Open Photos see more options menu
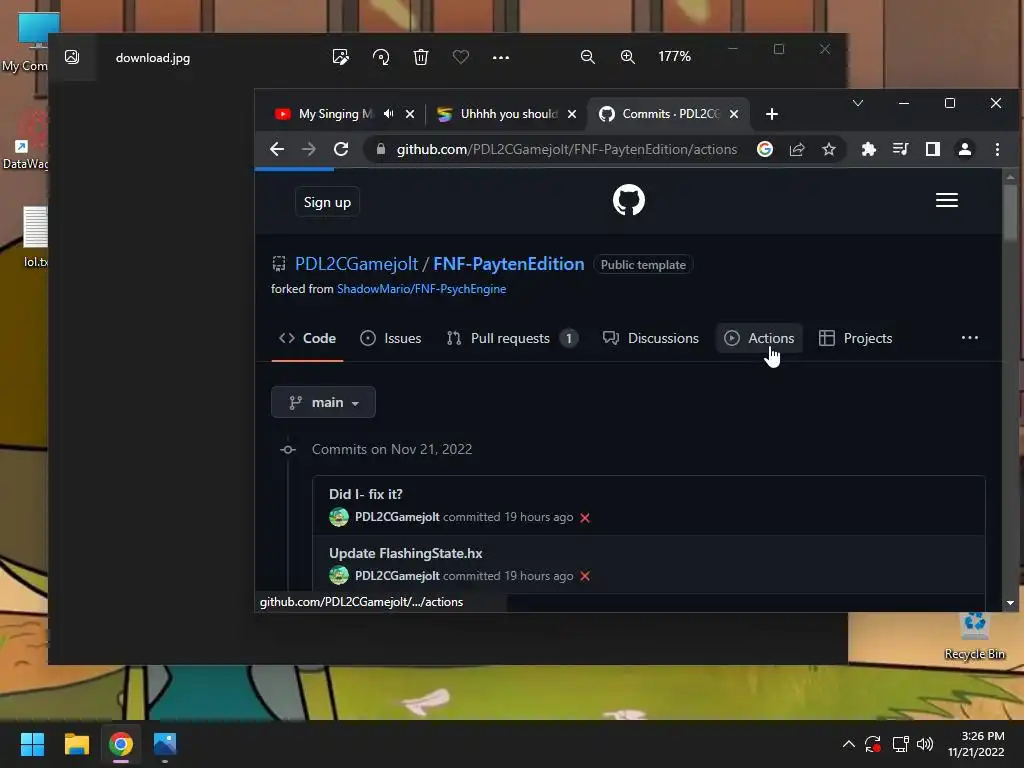Image resolution: width=1024 pixels, height=768 pixels. (501, 57)
